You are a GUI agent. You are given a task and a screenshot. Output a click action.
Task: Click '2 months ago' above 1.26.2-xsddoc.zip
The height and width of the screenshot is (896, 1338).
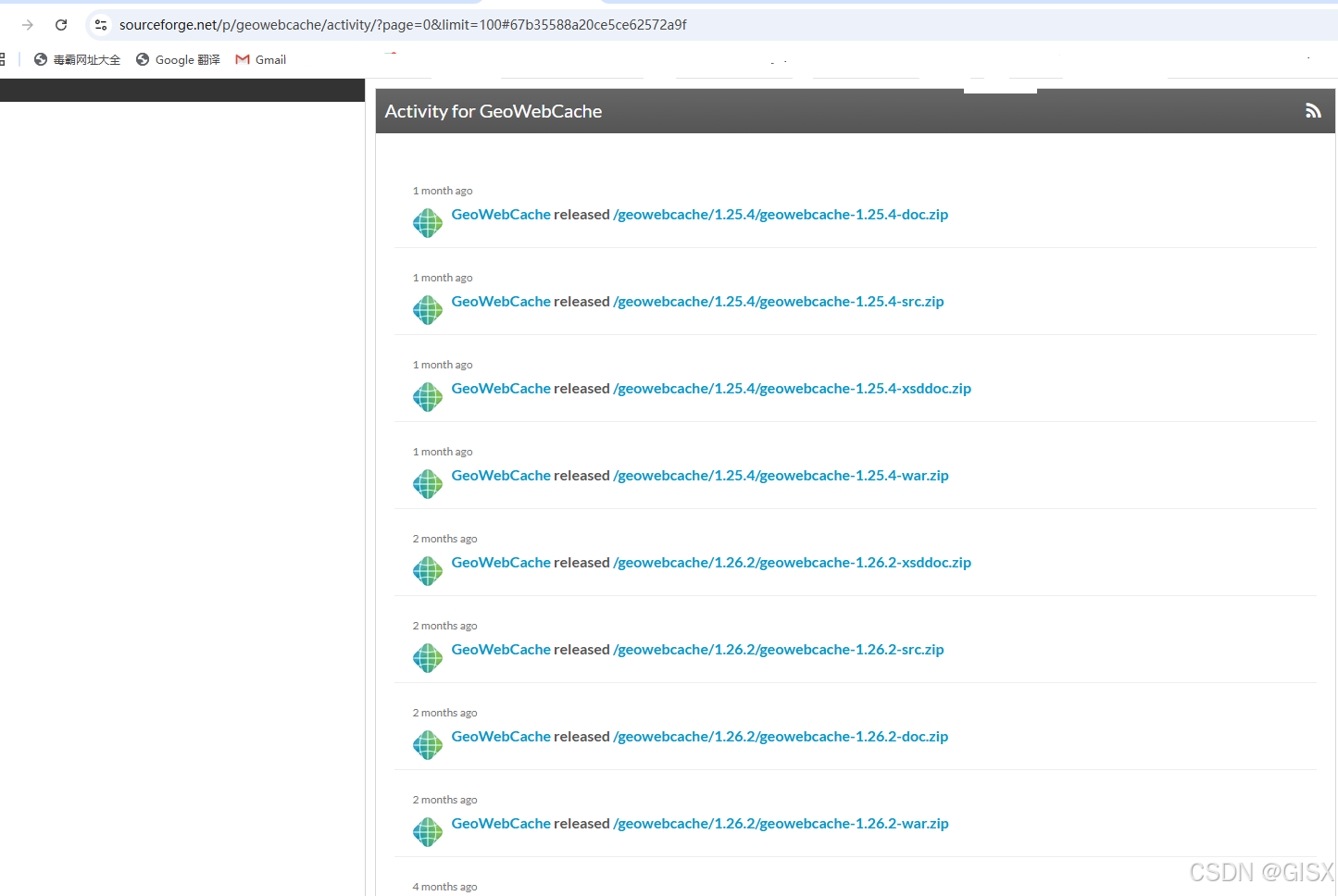[445, 539]
